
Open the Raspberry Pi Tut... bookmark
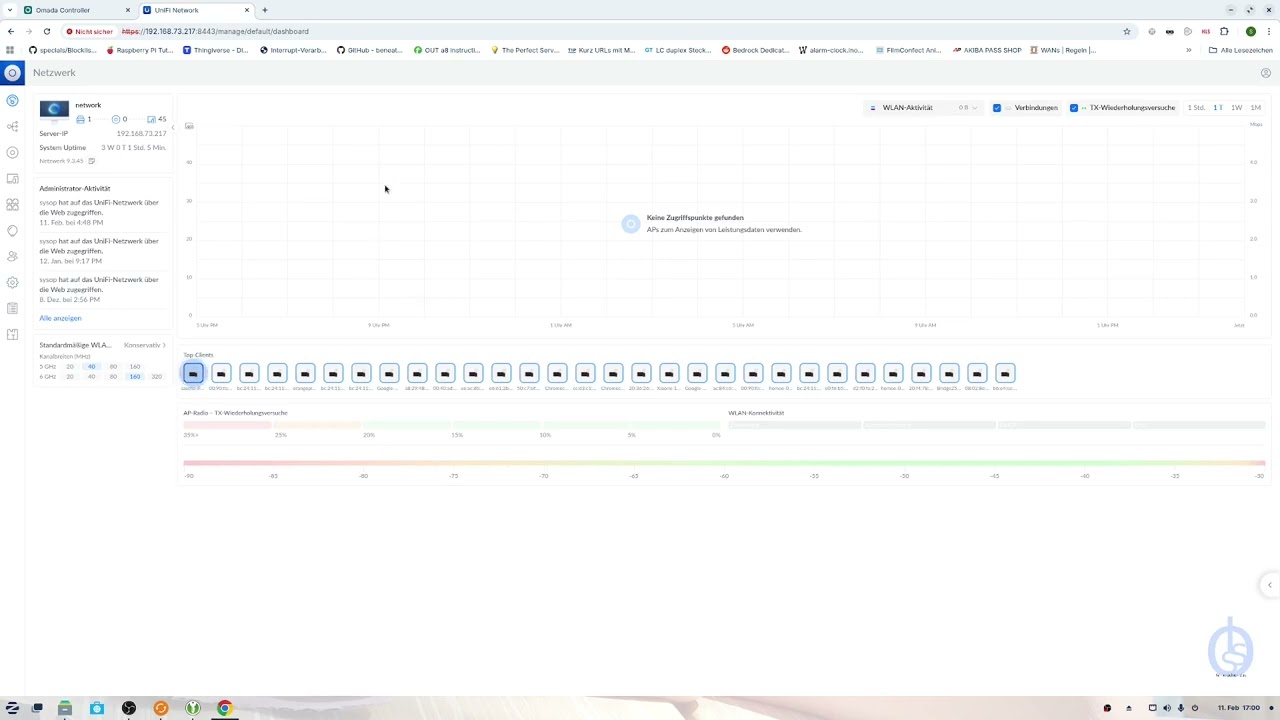click(138, 50)
